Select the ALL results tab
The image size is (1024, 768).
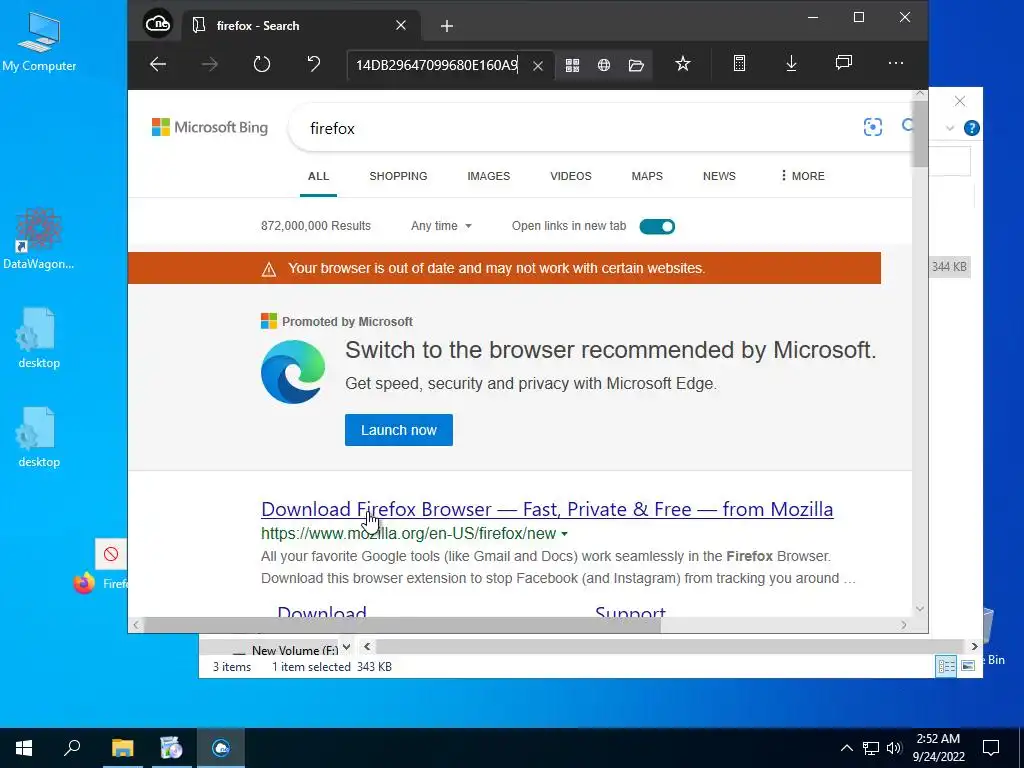318,176
